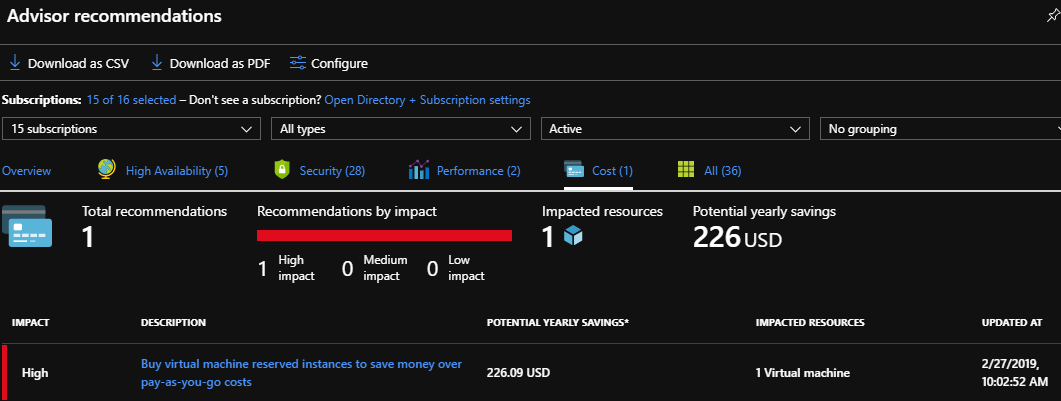Click the All grid icon

[x=687, y=170]
